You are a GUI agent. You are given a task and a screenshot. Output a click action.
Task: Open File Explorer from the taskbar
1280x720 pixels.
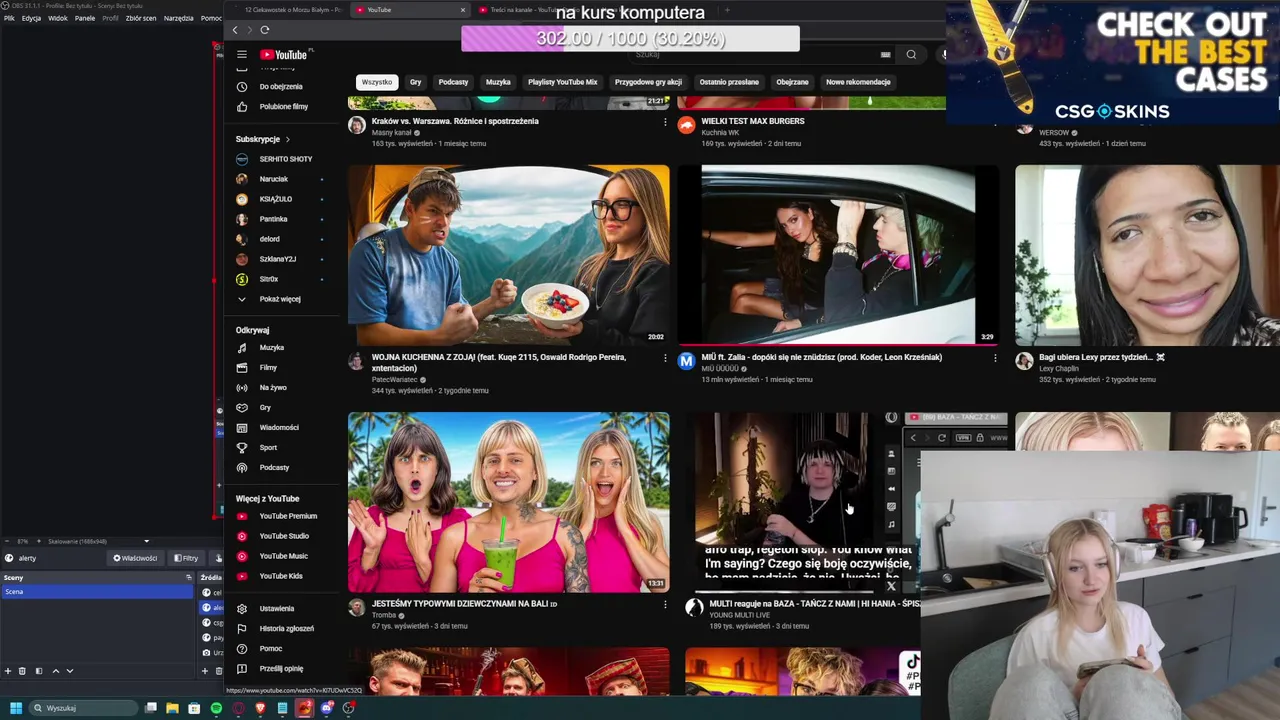pyautogui.click(x=172, y=708)
